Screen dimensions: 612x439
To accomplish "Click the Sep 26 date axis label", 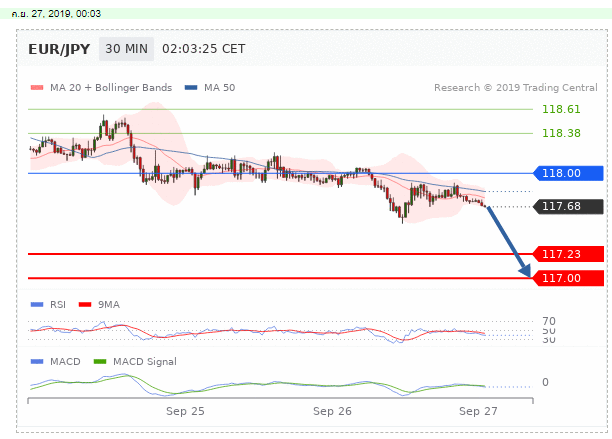I will pos(332,411).
